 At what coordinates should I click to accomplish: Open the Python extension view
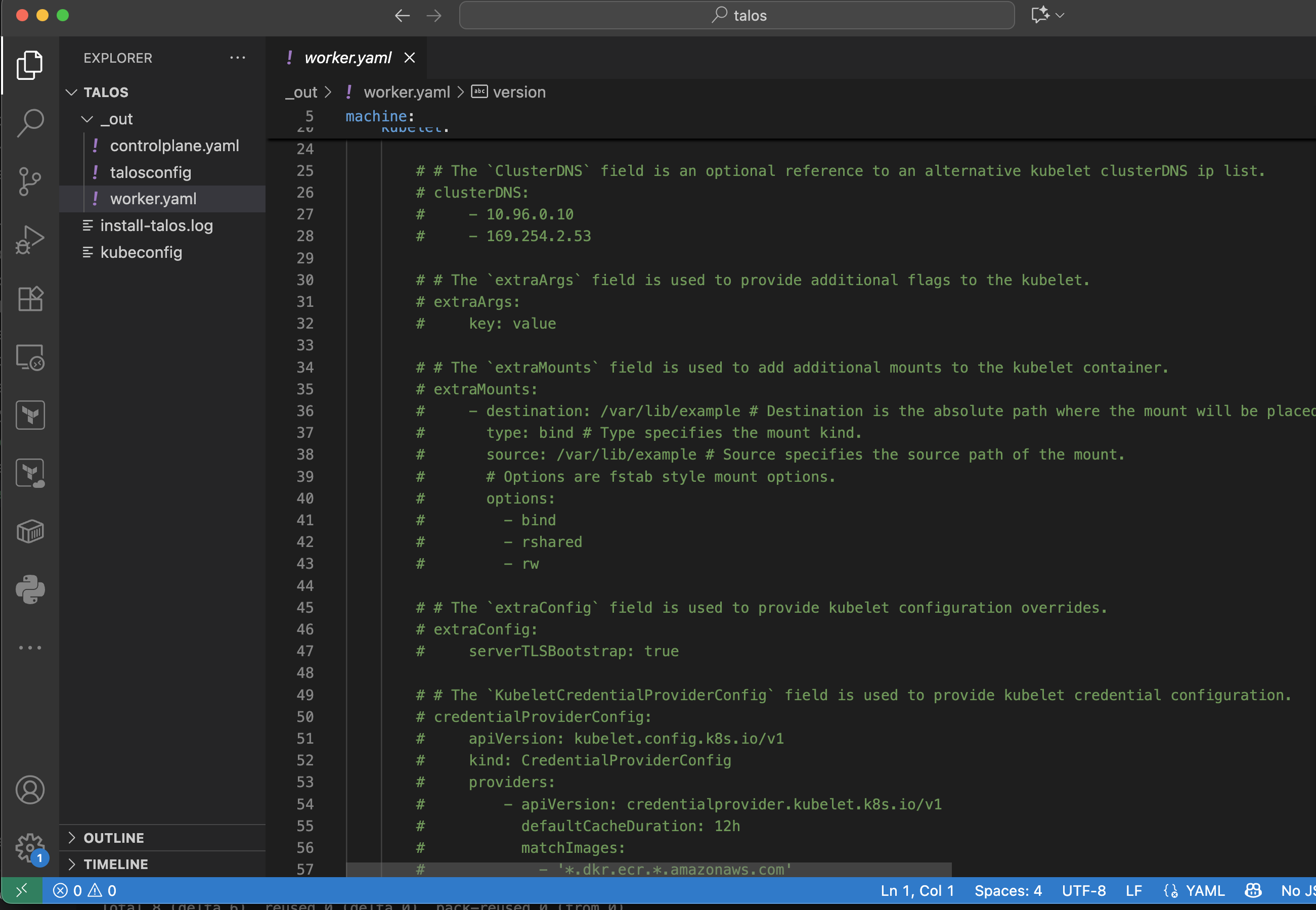pos(30,589)
